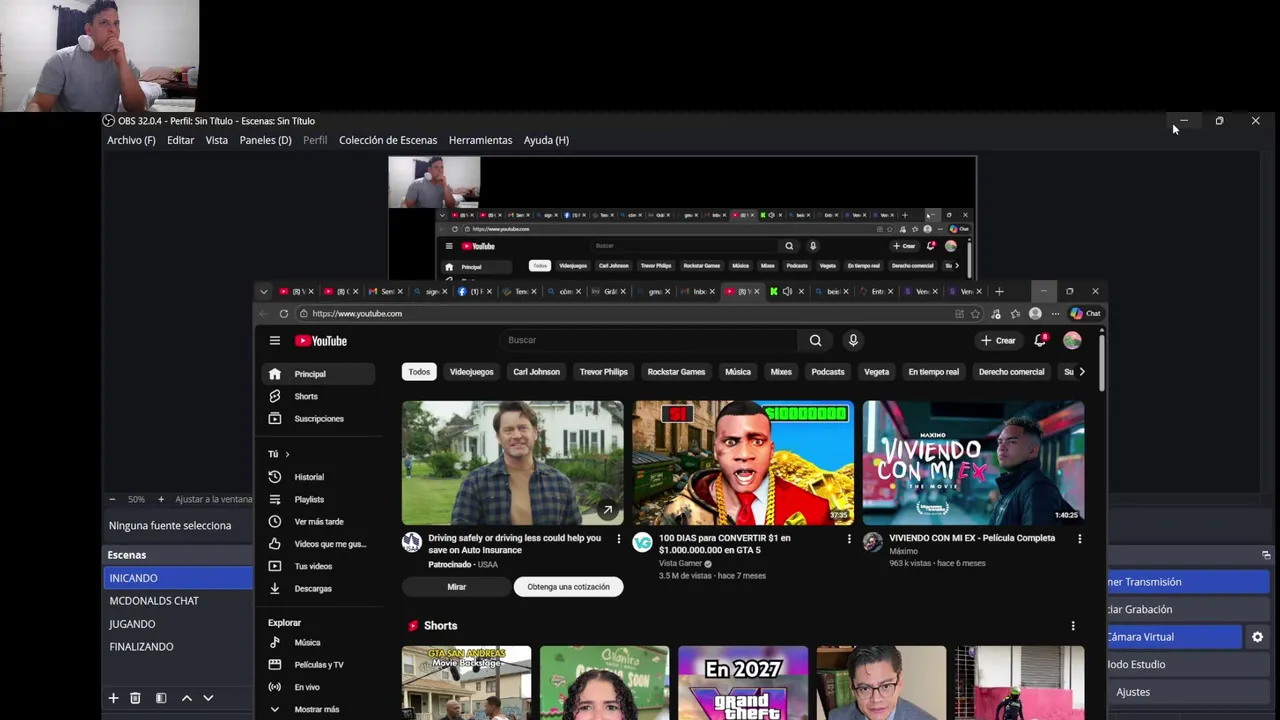Screen dimensions: 1280x720
Task: Open the YouTube account avatar menu
Action: tap(1072, 340)
